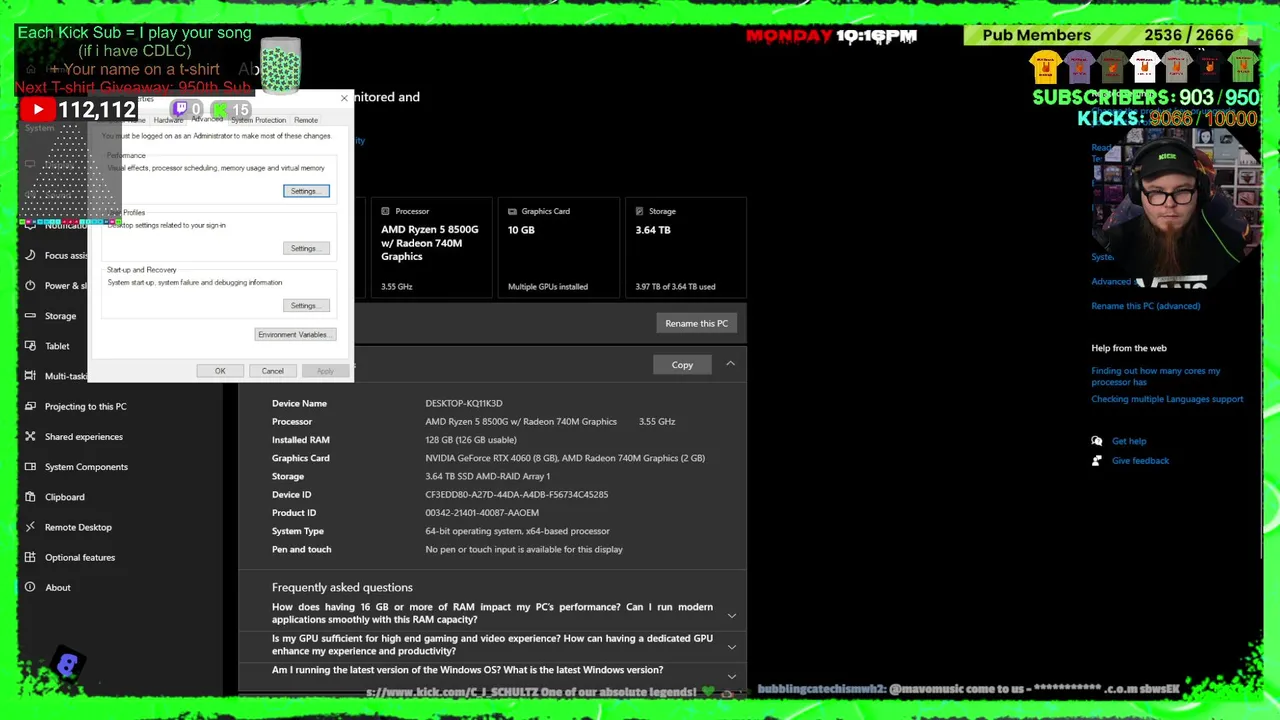Open Tablet settings page
This screenshot has height=720, width=1280.
click(x=57, y=346)
